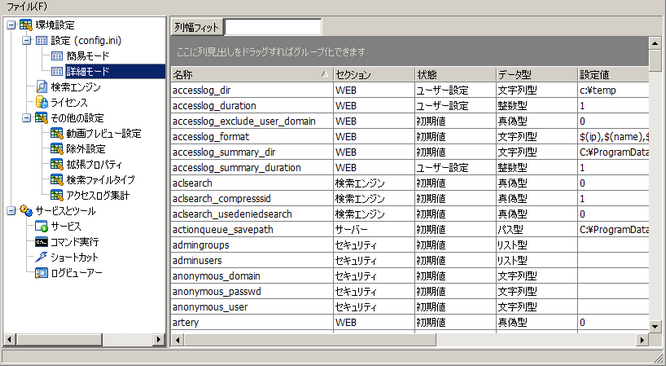The height and width of the screenshot is (366, 666).
Task: Collapse the その他の設定 node
Action: pos(27,118)
